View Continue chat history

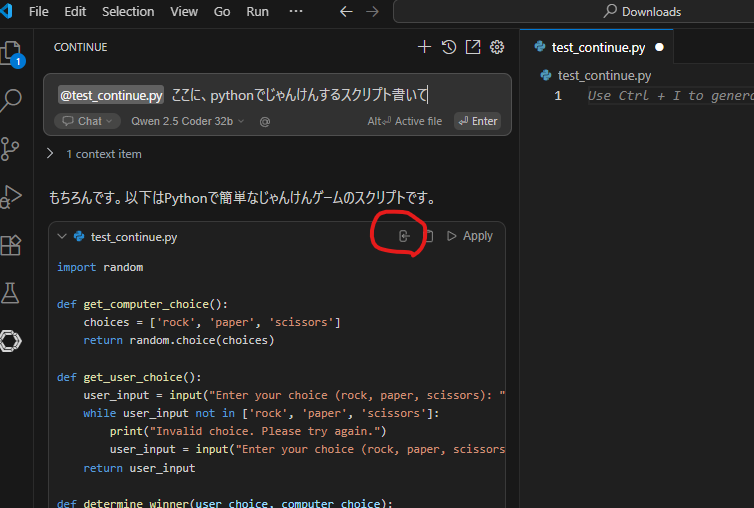pyautogui.click(x=449, y=47)
